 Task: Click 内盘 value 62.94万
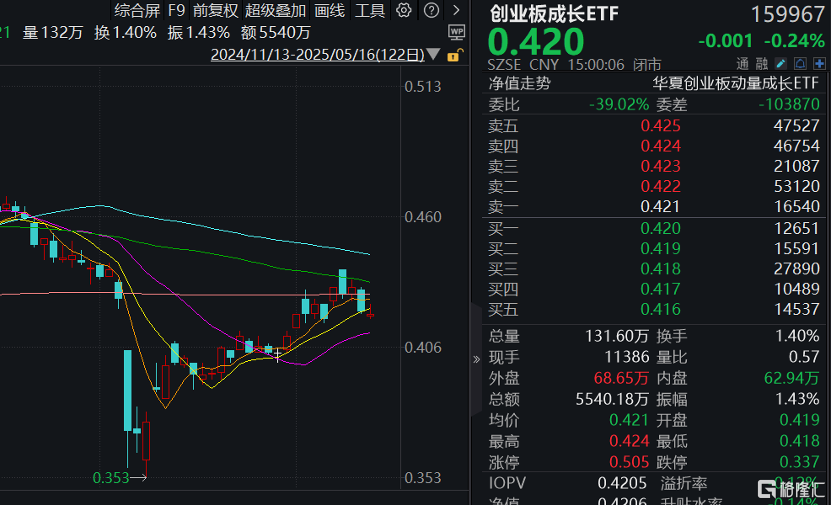(792, 378)
